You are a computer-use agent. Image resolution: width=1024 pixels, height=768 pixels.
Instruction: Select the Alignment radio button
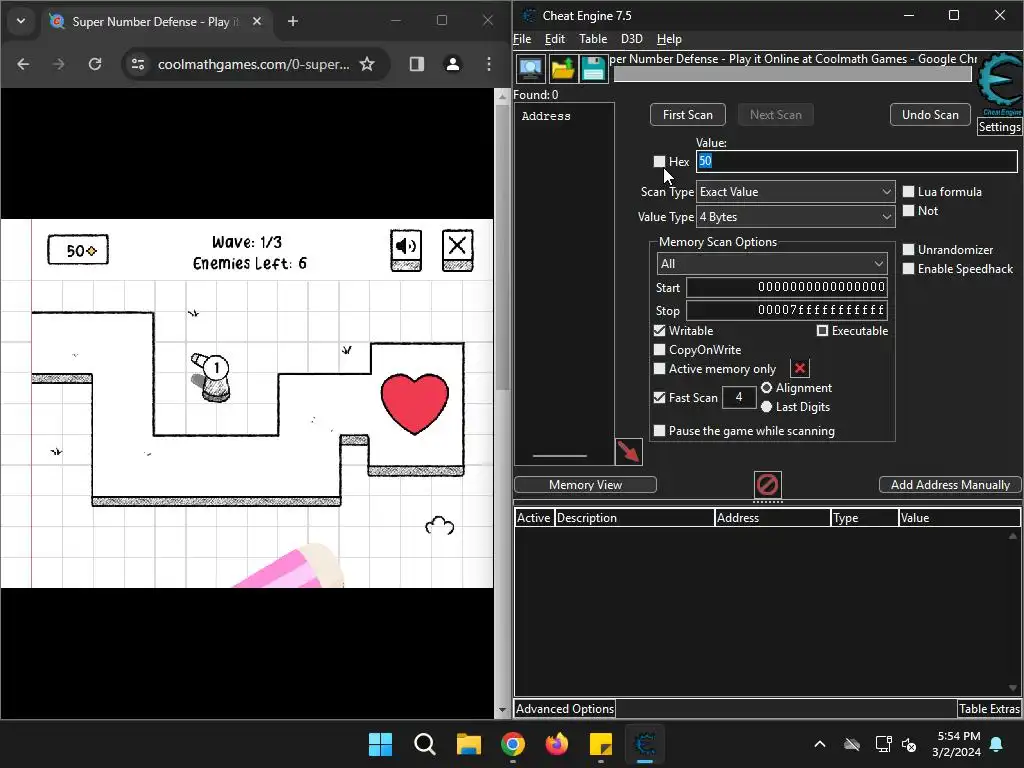coord(767,387)
